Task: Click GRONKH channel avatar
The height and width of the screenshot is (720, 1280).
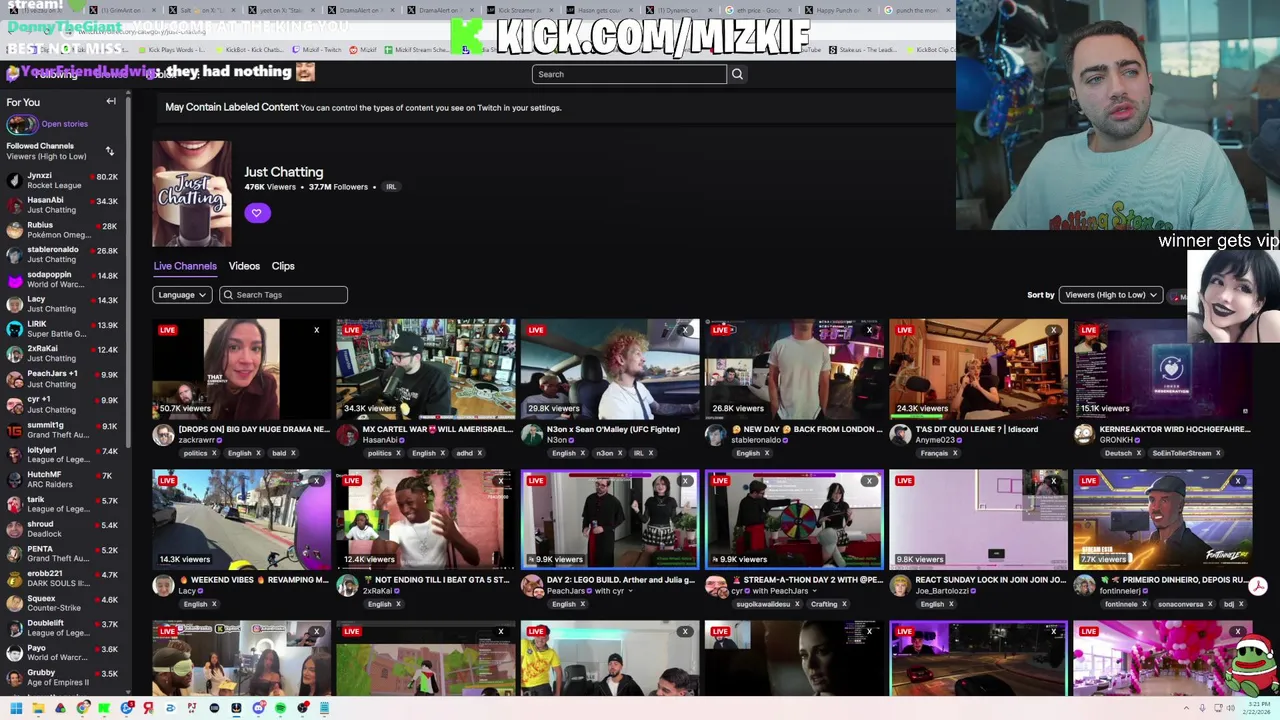Action: click(1084, 435)
